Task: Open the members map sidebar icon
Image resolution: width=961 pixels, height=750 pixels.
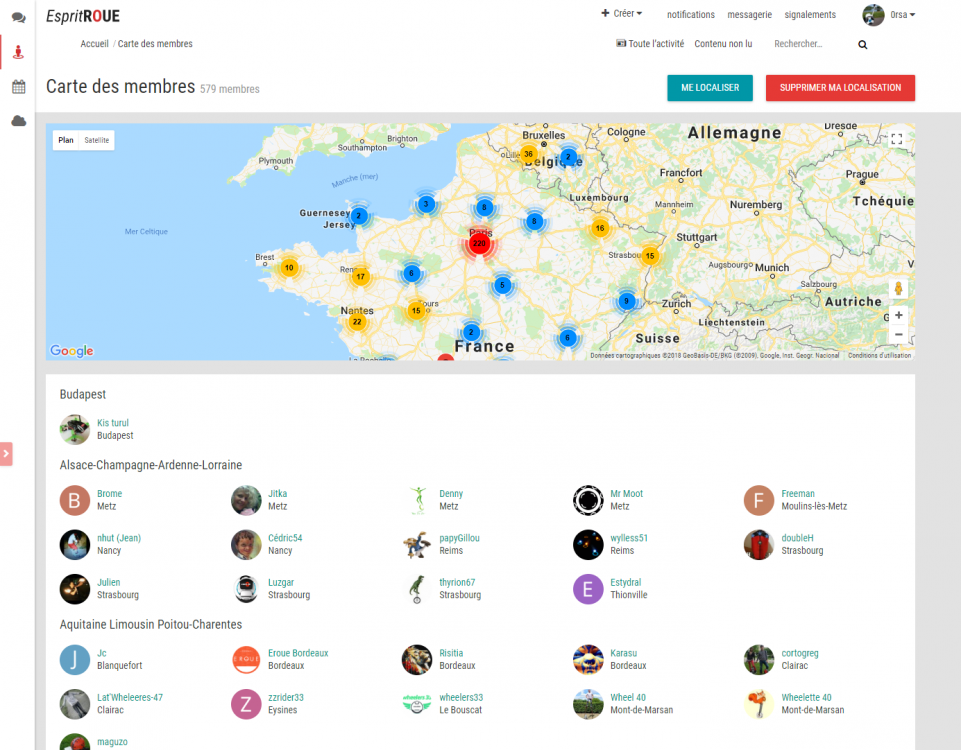Action: point(18,52)
